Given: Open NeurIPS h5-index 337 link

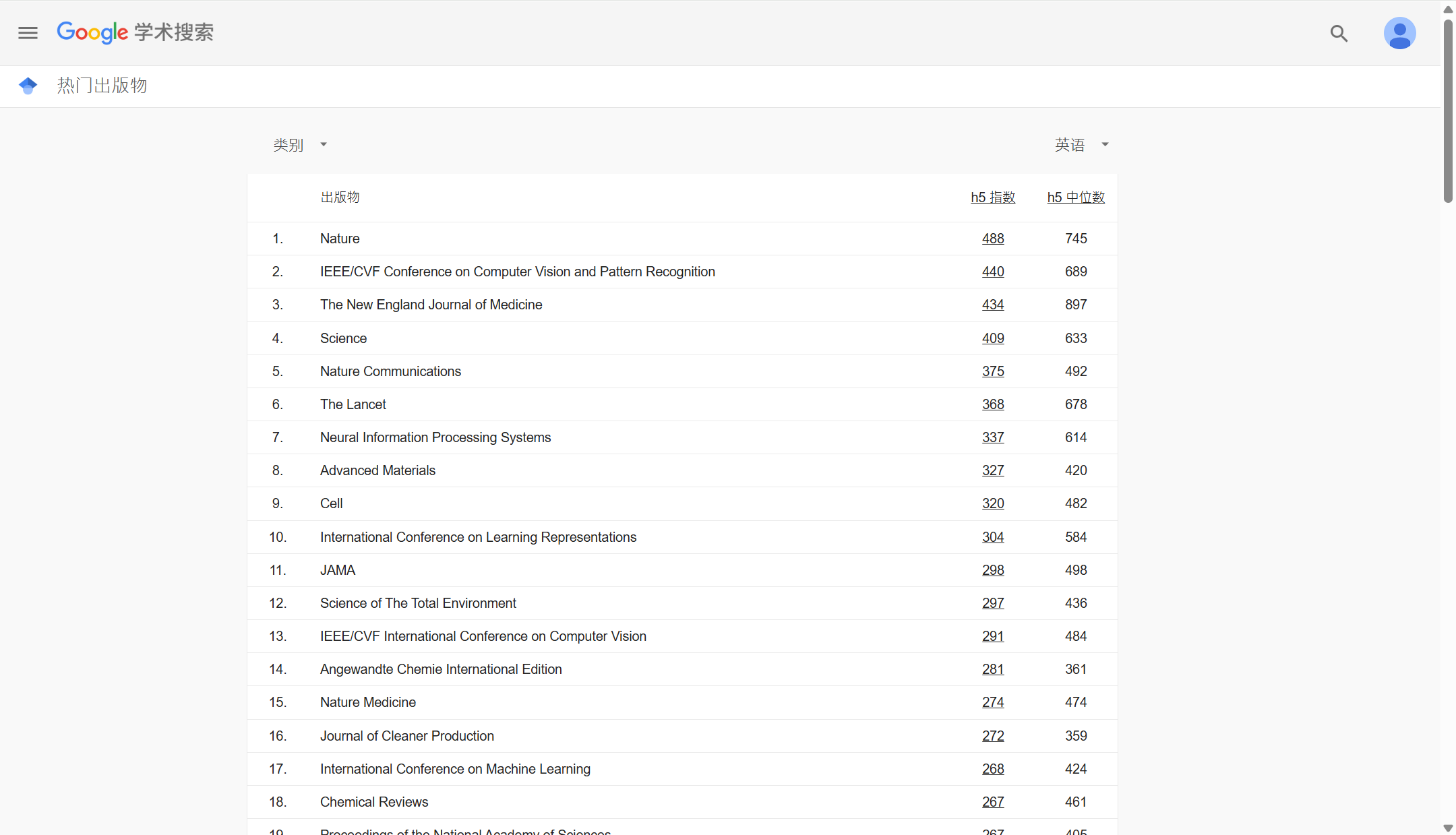Looking at the screenshot, I should (x=993, y=437).
